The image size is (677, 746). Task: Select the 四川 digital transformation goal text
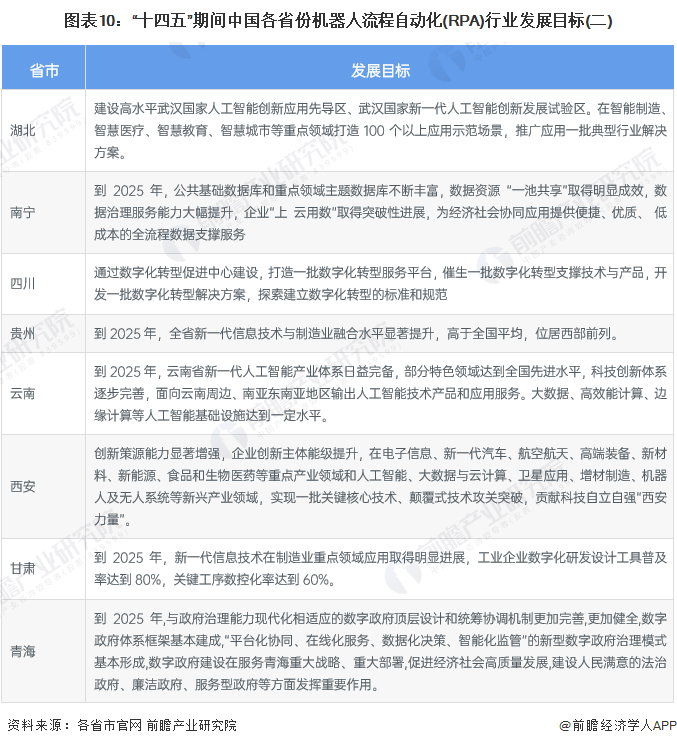(x=380, y=284)
